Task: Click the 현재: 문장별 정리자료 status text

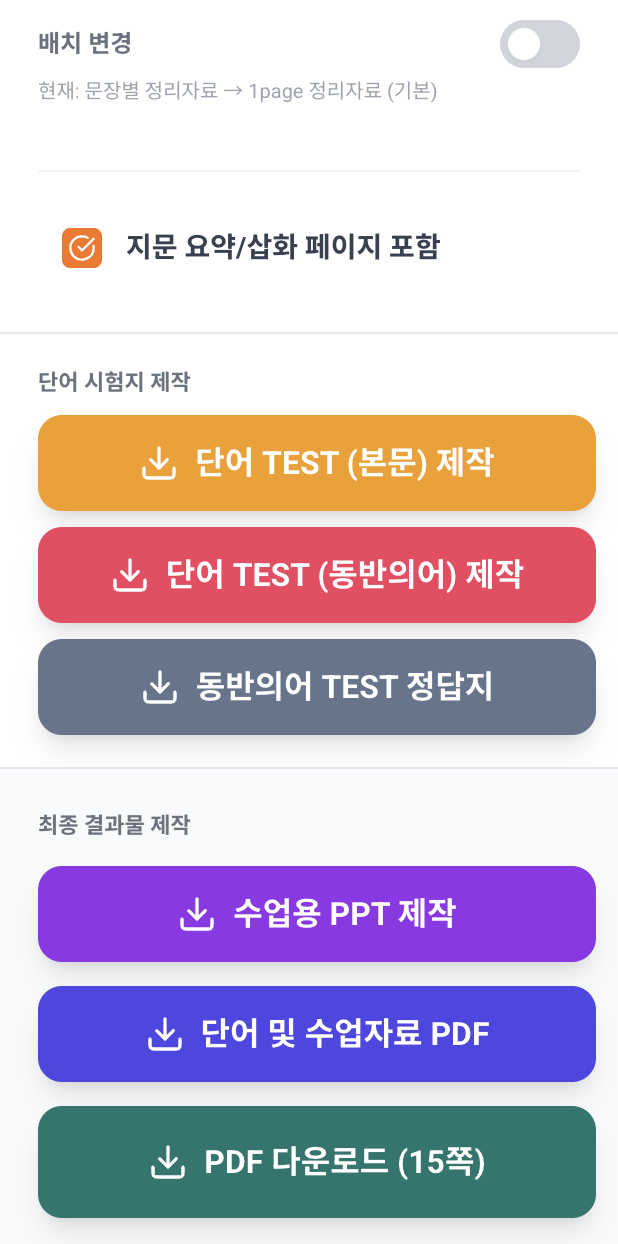Action: tap(238, 92)
